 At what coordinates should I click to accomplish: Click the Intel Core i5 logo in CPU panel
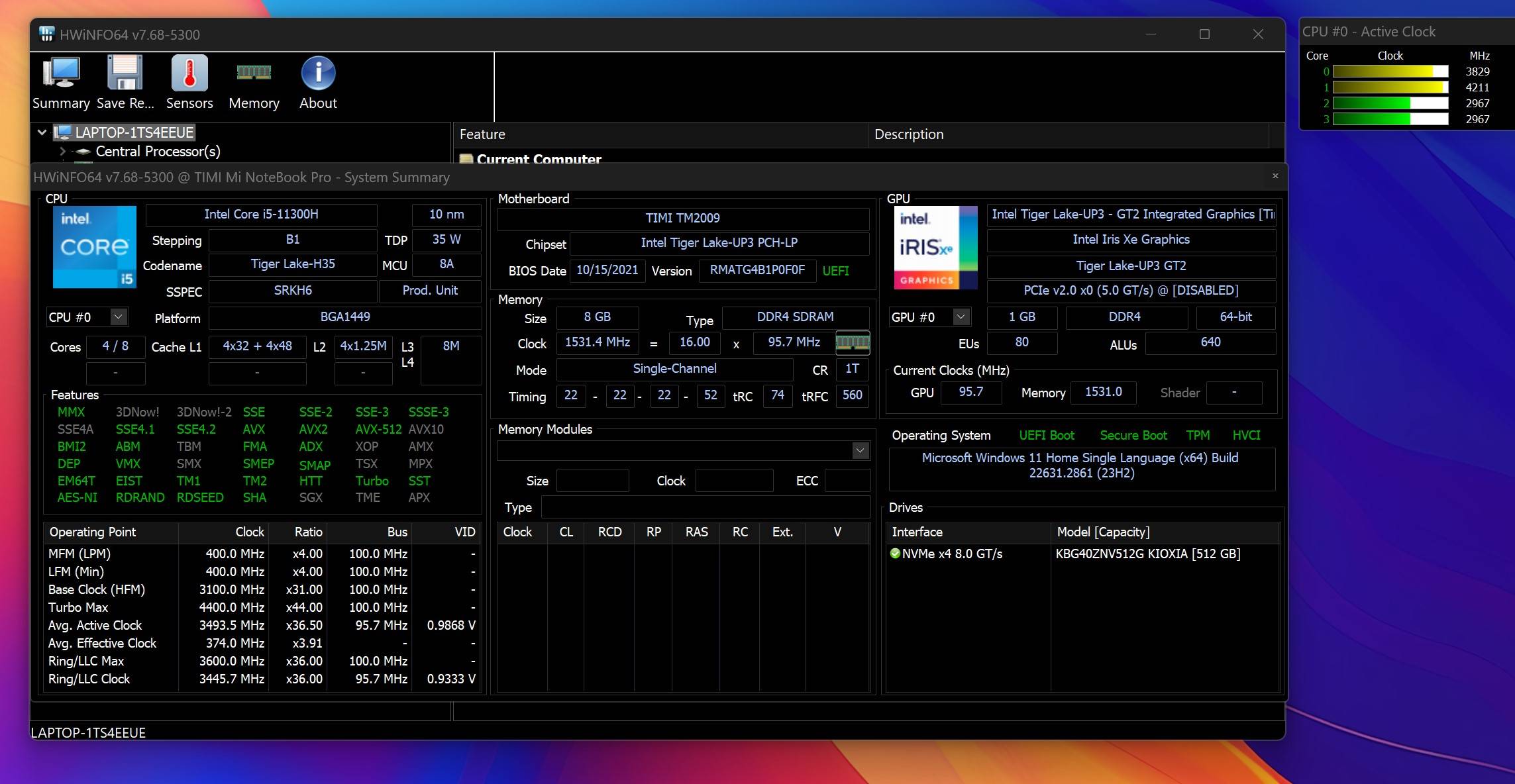[94, 247]
